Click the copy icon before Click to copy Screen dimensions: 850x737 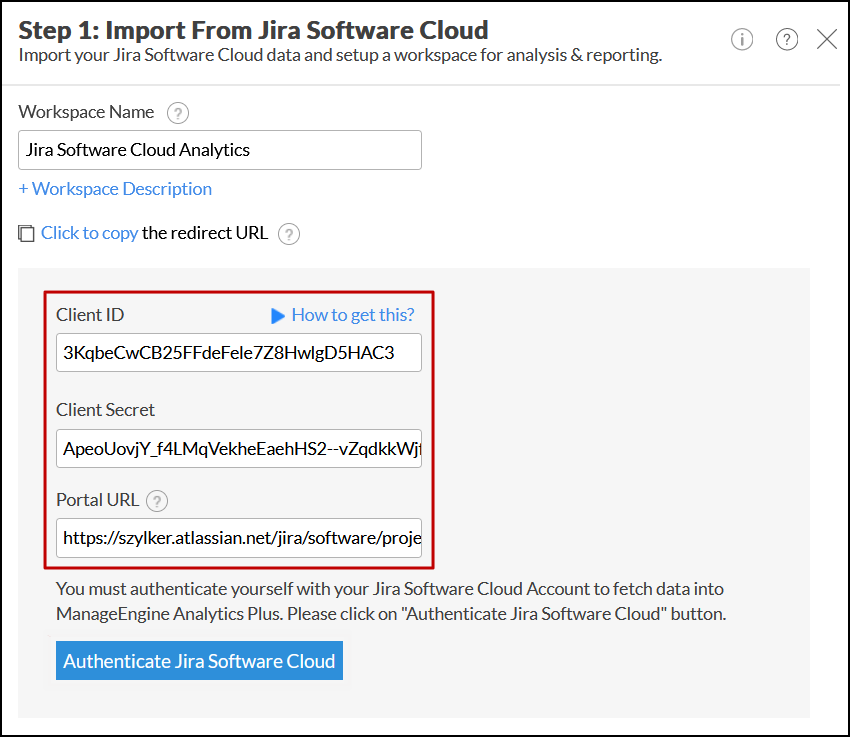coord(26,234)
